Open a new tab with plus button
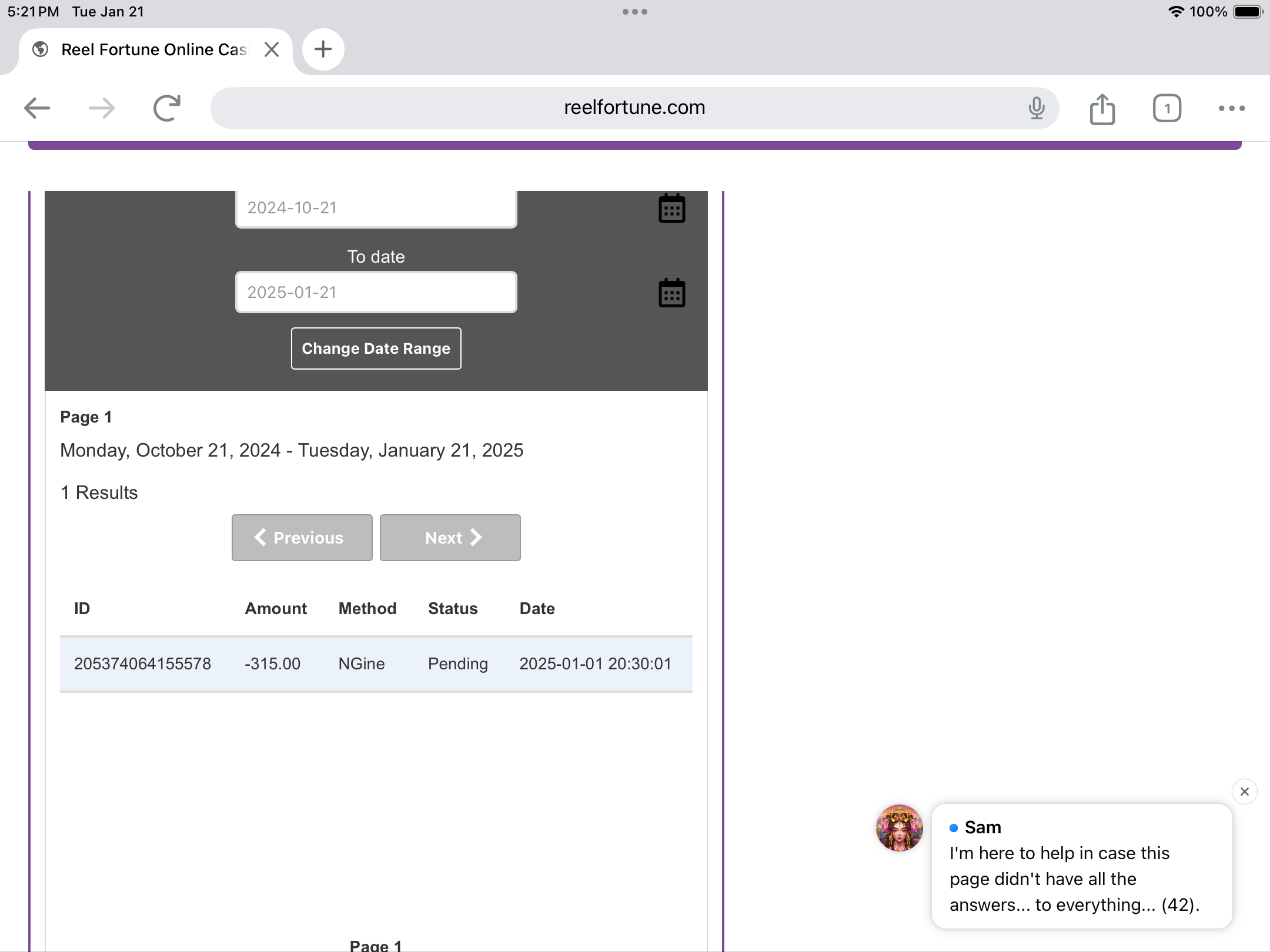Screen dimensions: 1270x952 click(323, 49)
